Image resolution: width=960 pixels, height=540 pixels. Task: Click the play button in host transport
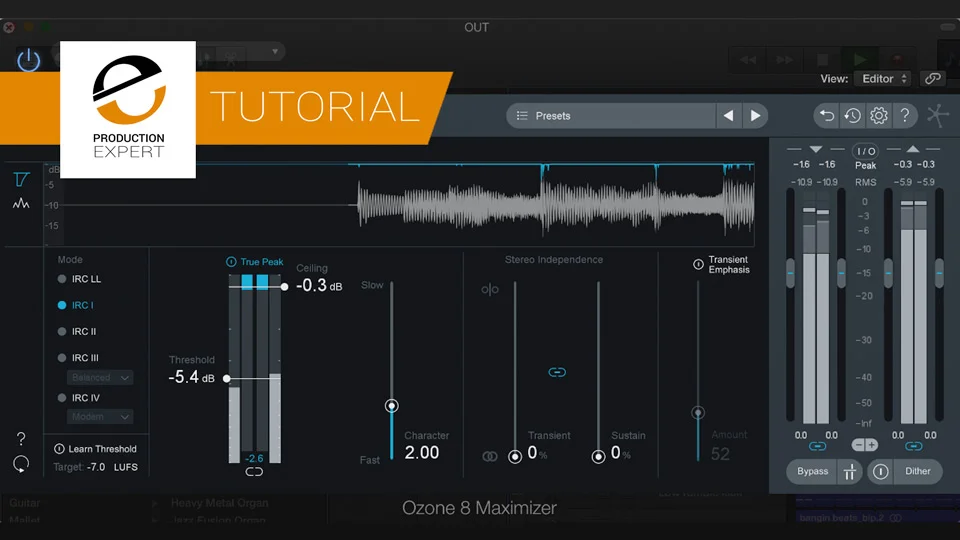click(860, 59)
